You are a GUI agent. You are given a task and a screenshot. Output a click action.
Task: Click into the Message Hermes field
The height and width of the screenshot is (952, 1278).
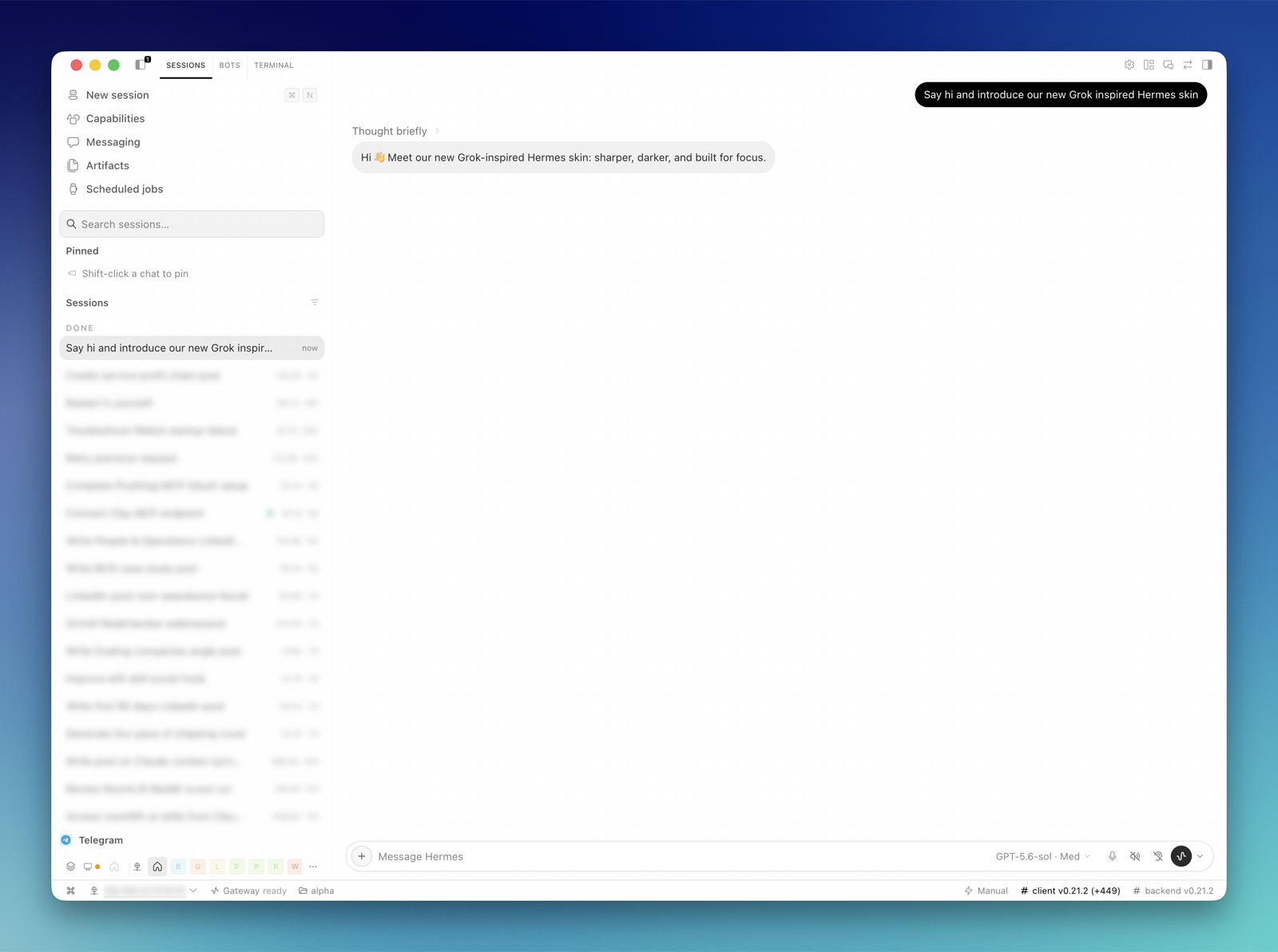coord(679,856)
